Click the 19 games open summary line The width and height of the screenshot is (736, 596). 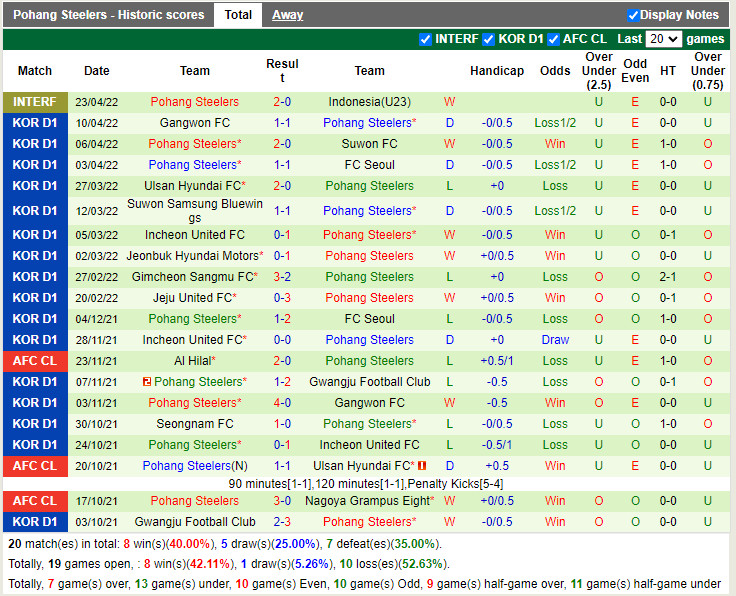point(229,564)
